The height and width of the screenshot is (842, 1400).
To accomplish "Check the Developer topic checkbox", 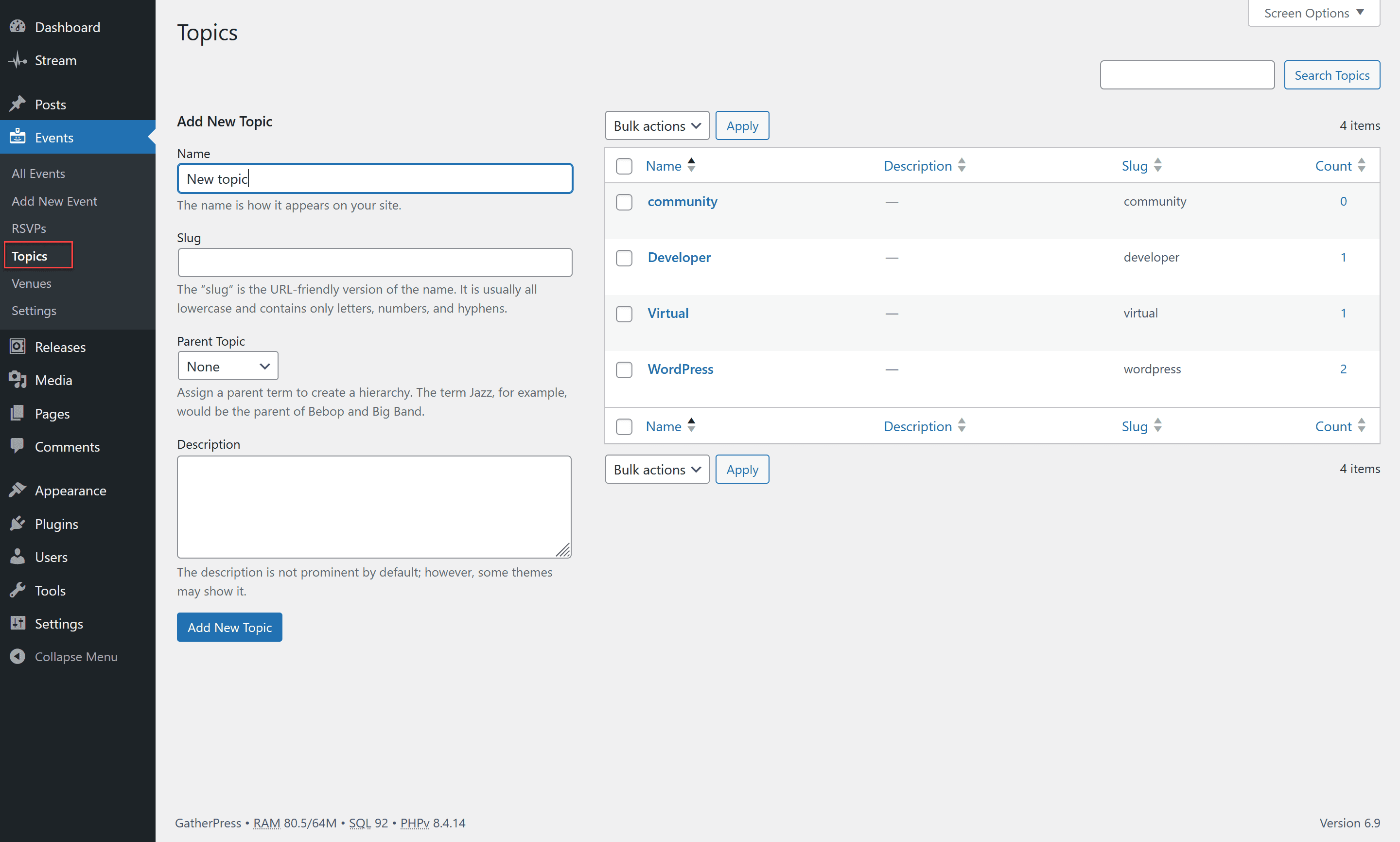I will [624, 258].
